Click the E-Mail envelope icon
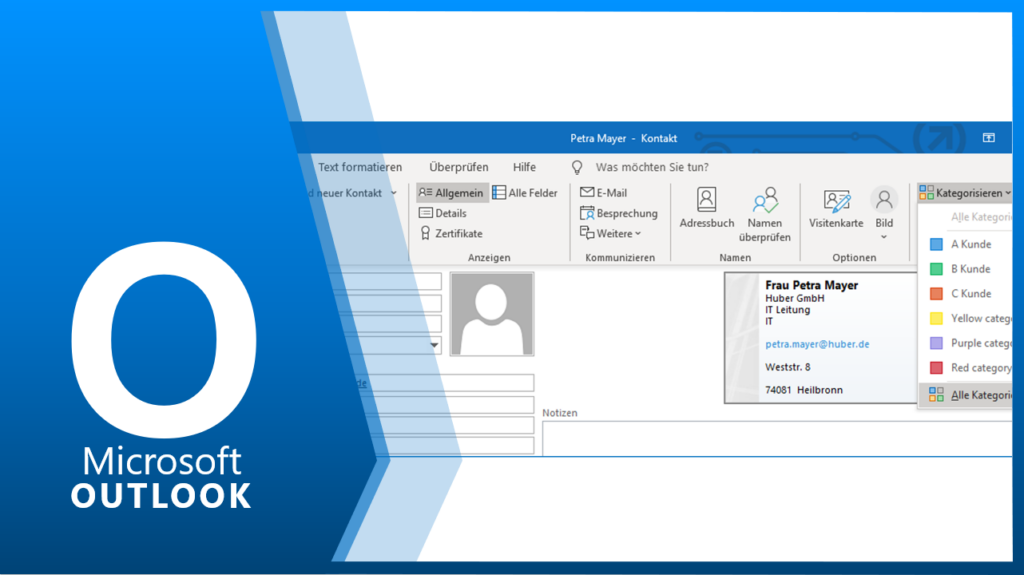The width and height of the screenshot is (1024, 575). [x=587, y=193]
